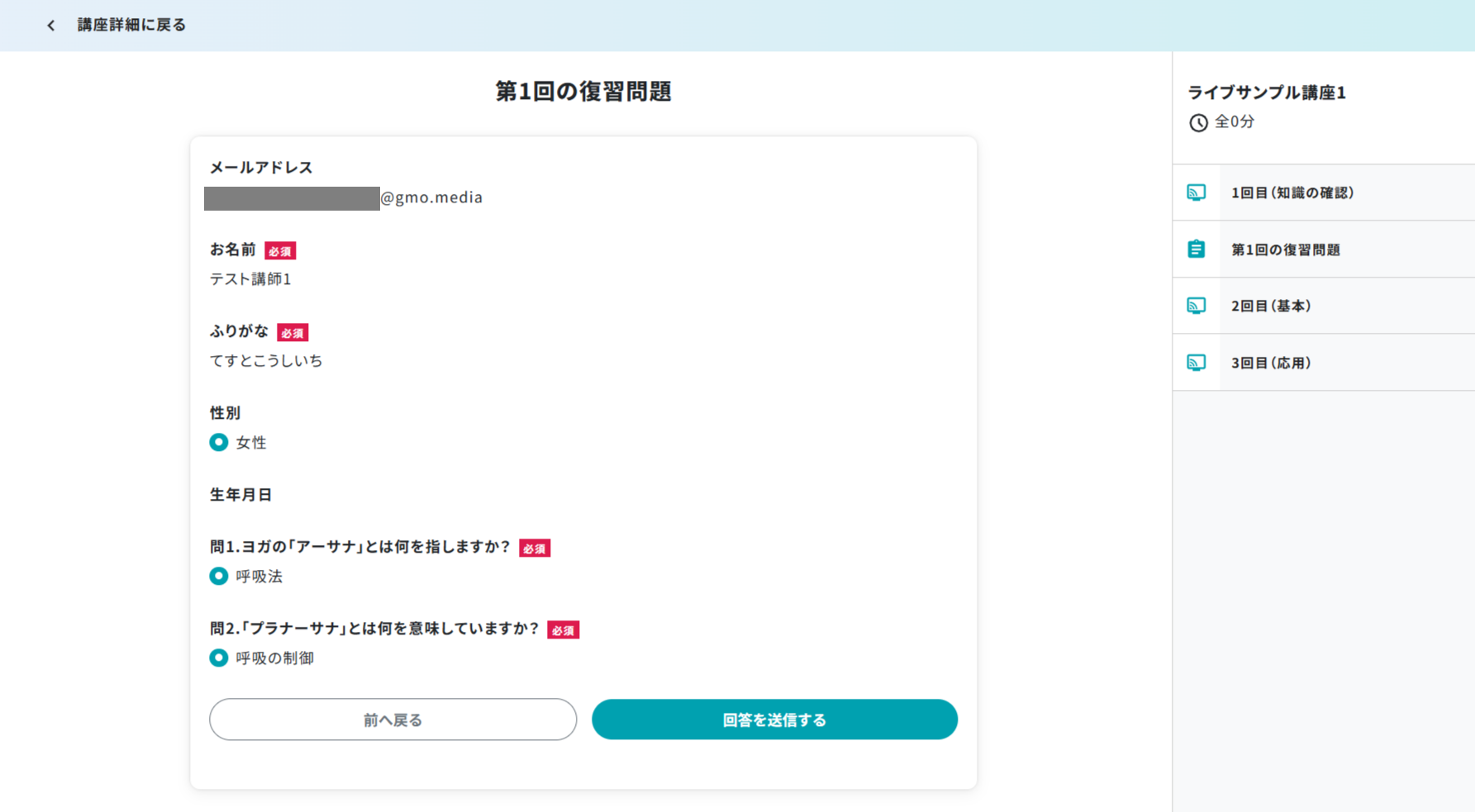Click the 講座詳細に戻る link

[131, 26]
